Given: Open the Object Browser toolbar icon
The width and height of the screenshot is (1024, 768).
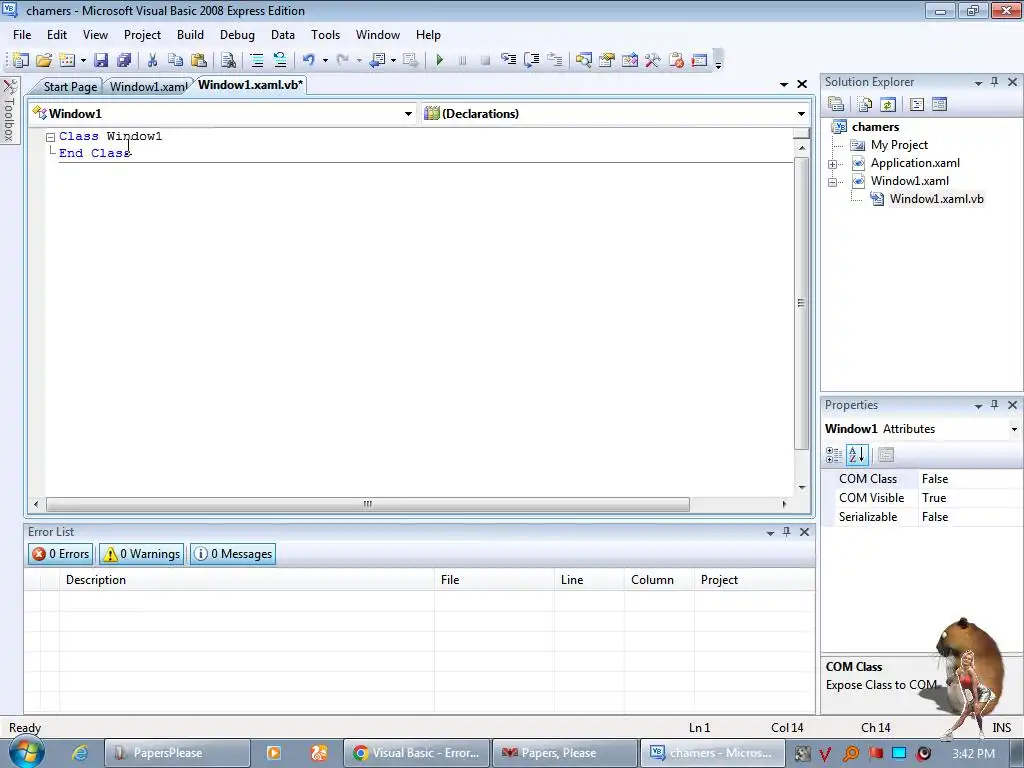Looking at the screenshot, I should tap(630, 60).
